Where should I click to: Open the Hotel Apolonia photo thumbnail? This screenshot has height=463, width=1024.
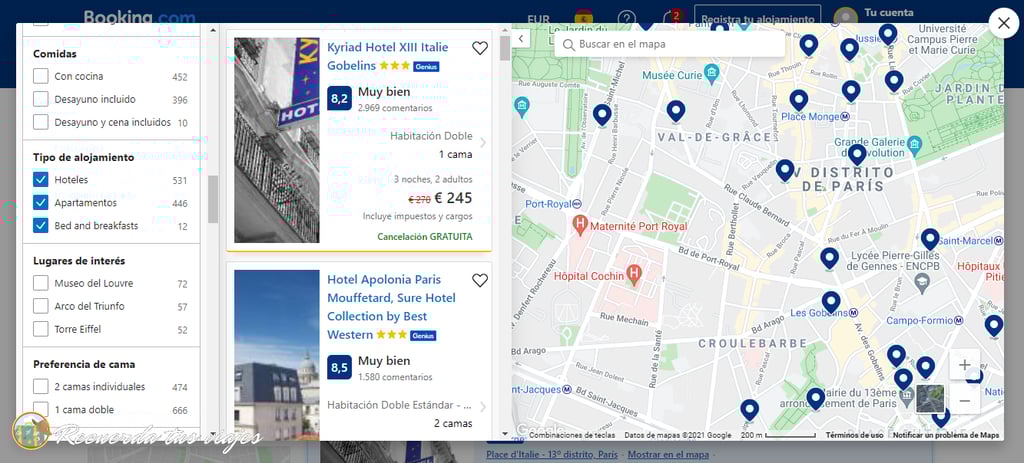(277, 355)
